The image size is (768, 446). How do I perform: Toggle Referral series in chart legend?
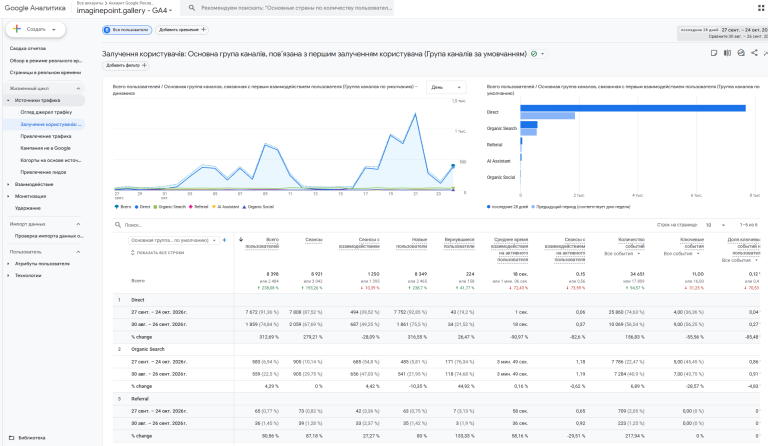tap(198, 207)
